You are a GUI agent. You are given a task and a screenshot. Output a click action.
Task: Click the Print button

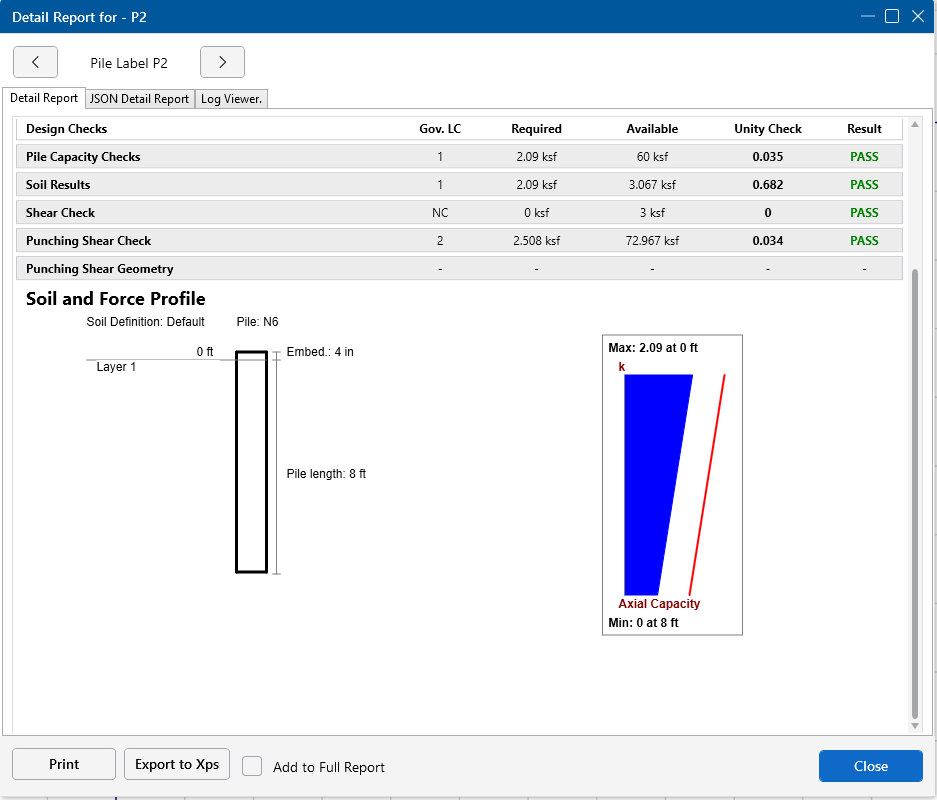64,764
